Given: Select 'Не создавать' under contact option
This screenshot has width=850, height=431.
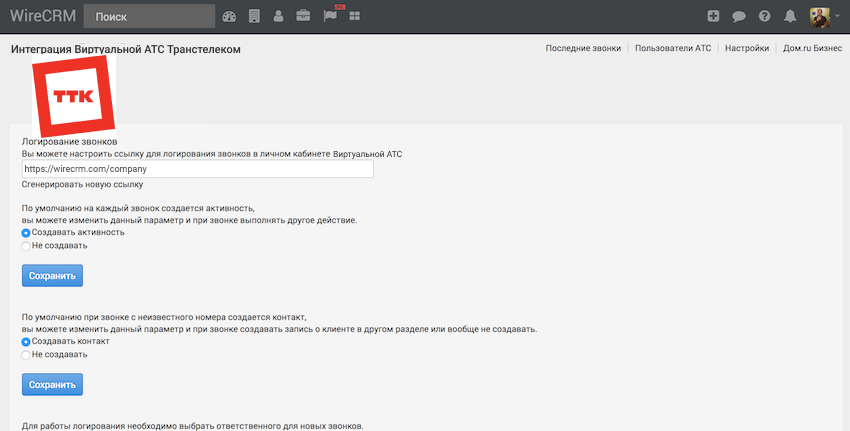Looking at the screenshot, I should click(x=26, y=354).
